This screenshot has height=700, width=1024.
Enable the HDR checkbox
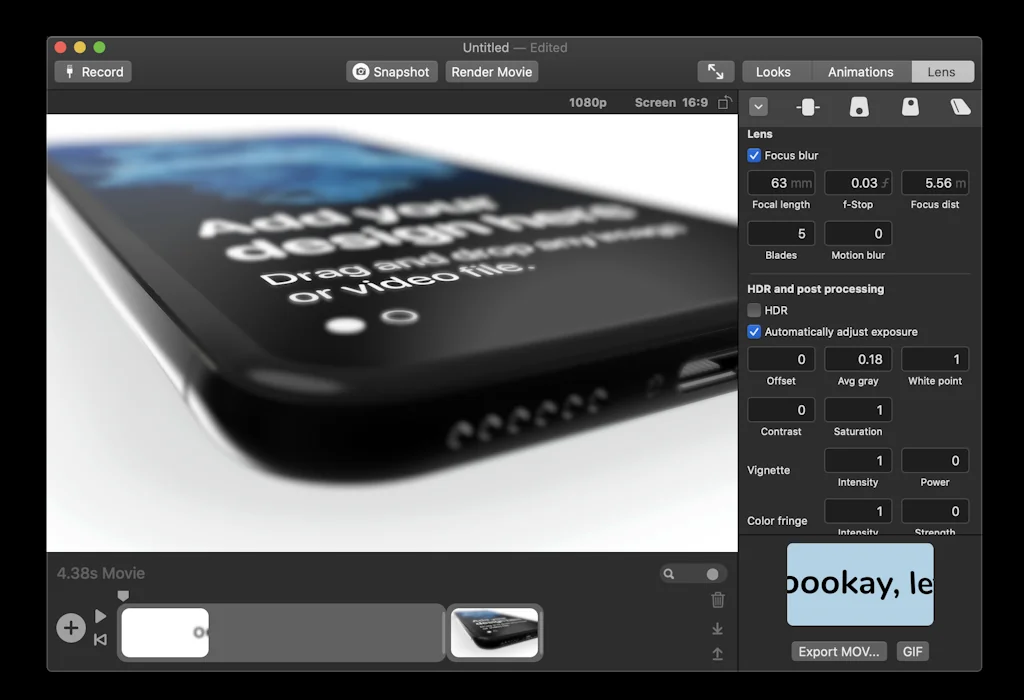click(753, 310)
